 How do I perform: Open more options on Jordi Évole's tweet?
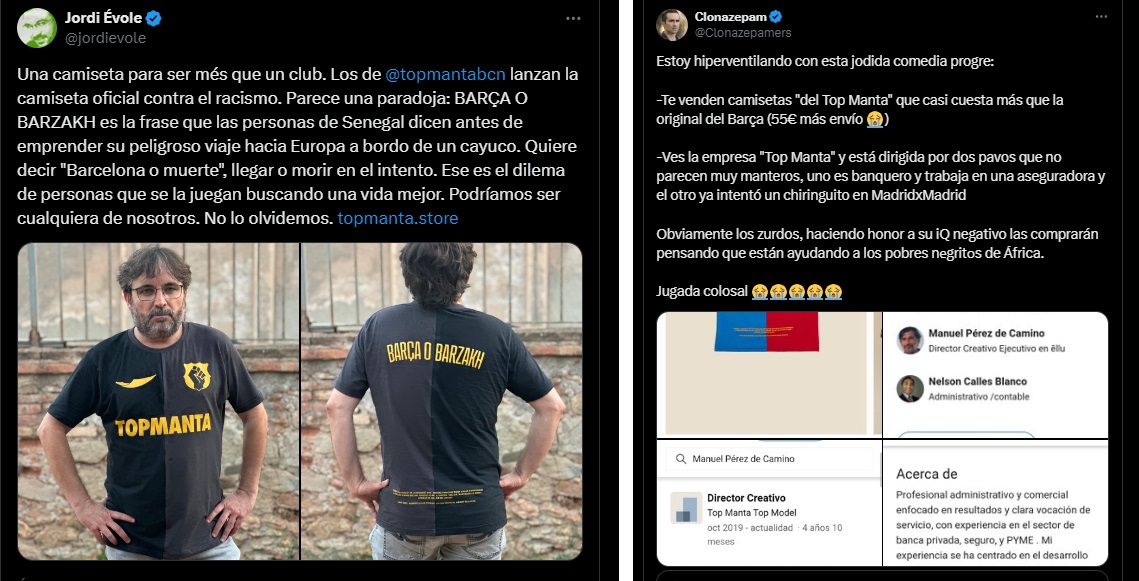[x=574, y=18]
